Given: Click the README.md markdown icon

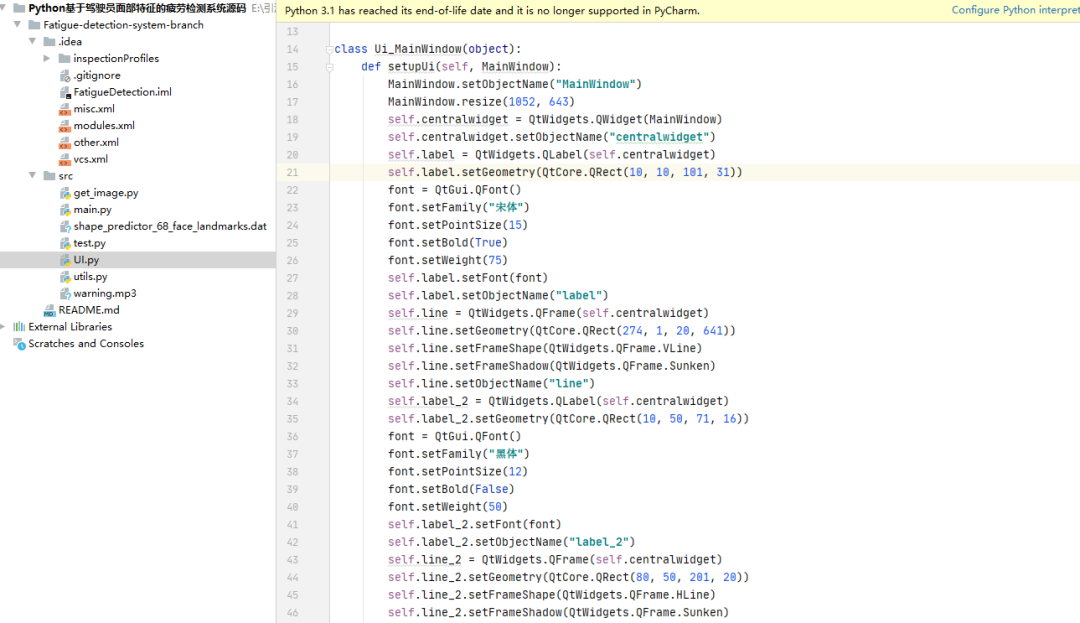Looking at the screenshot, I should tap(50, 311).
